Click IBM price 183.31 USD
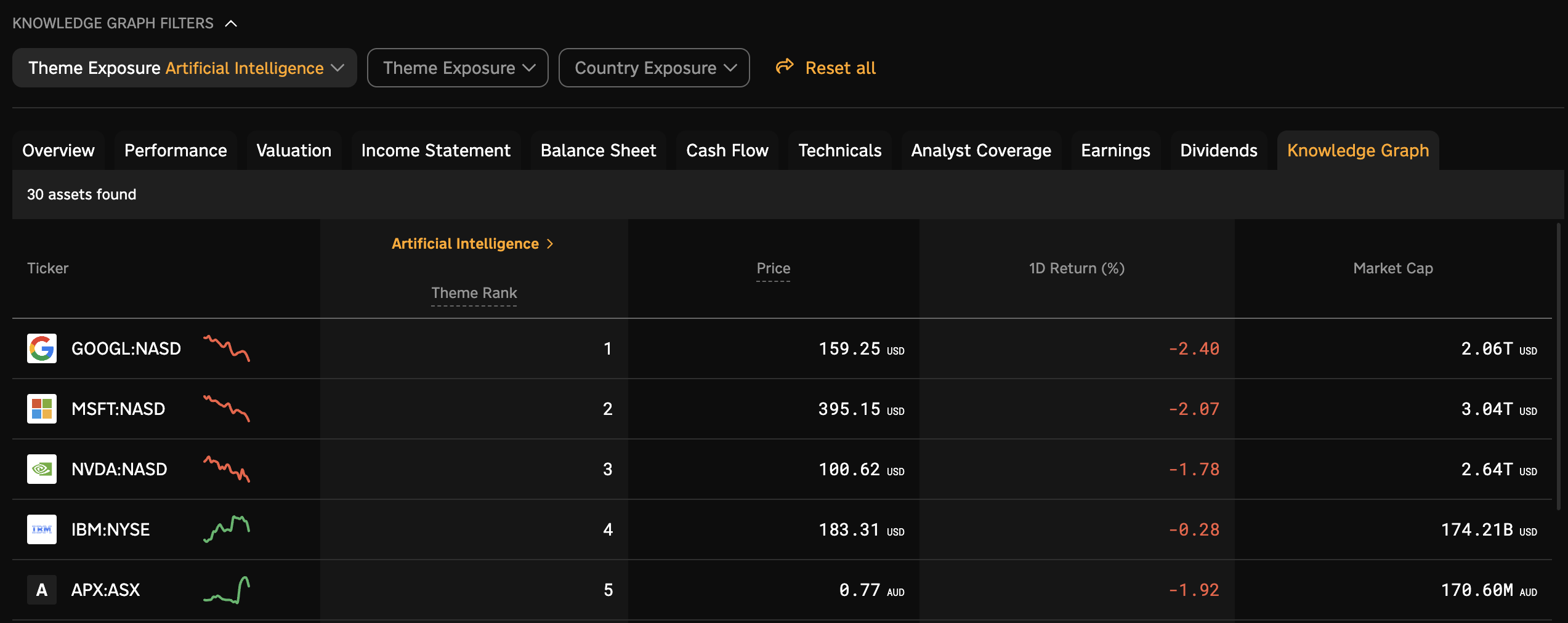Viewport: 1568px width, 623px height. pyautogui.click(x=862, y=530)
